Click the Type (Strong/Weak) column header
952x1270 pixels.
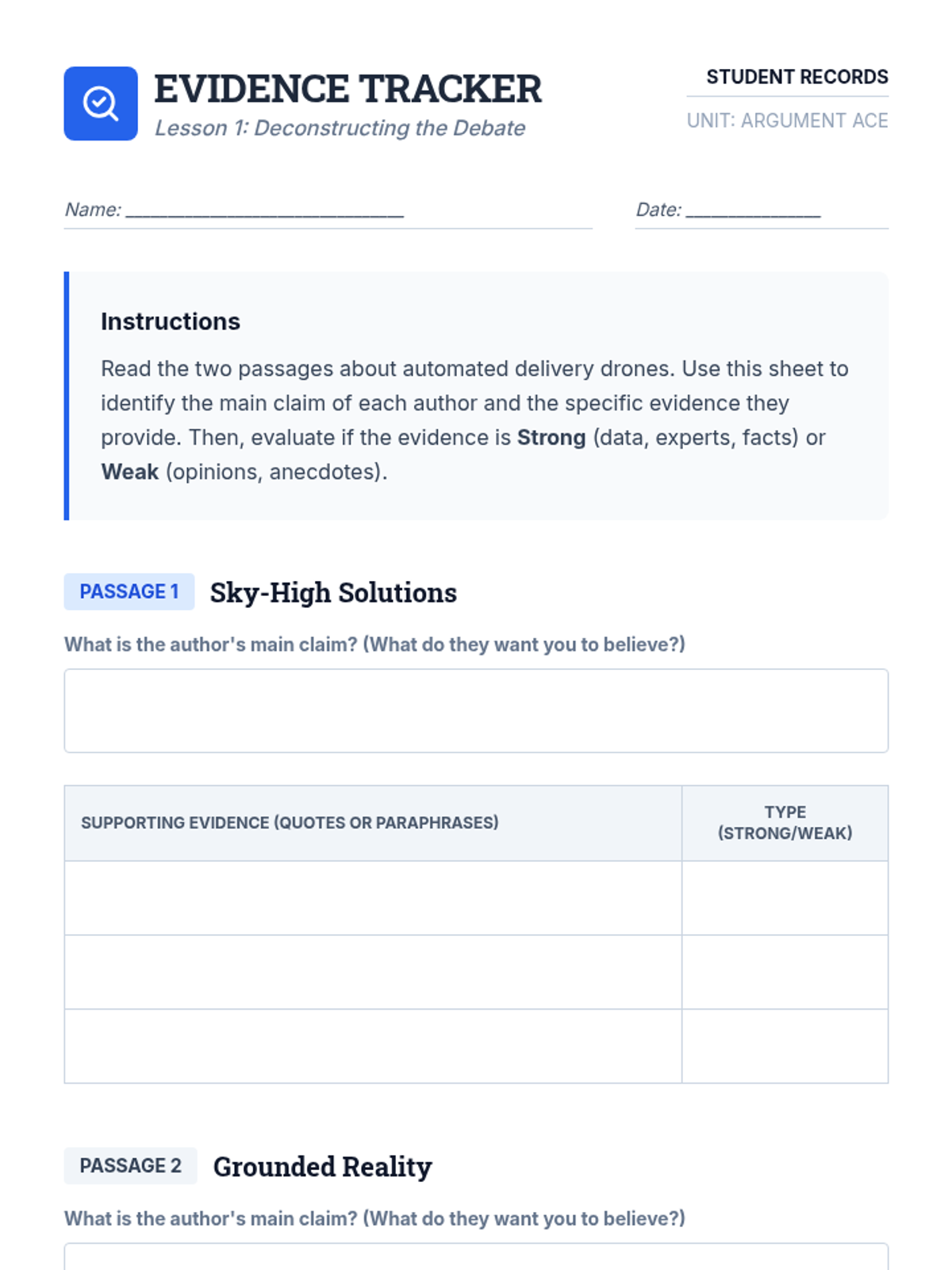[785, 823]
